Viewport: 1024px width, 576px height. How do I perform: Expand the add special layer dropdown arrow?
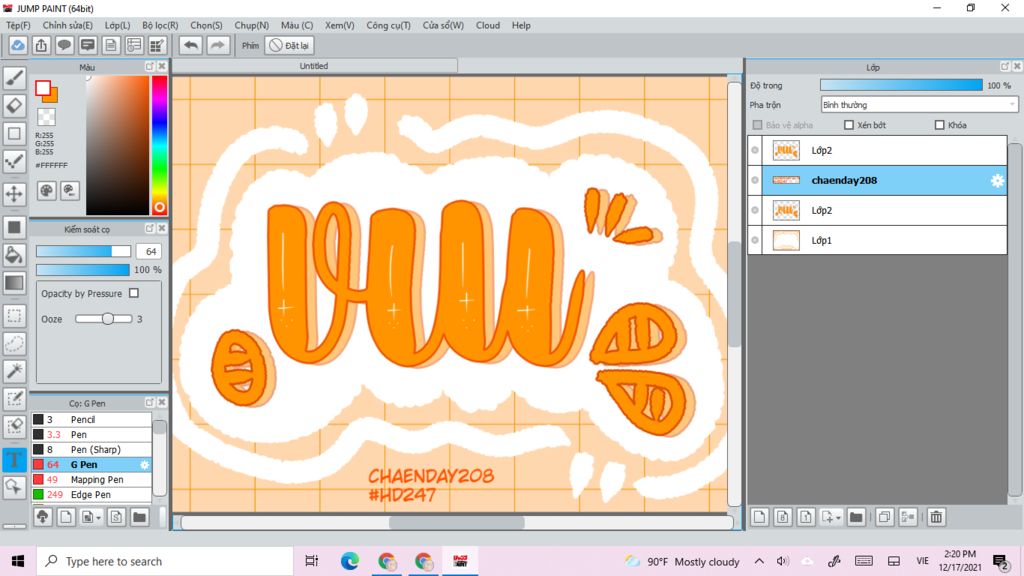click(839, 518)
